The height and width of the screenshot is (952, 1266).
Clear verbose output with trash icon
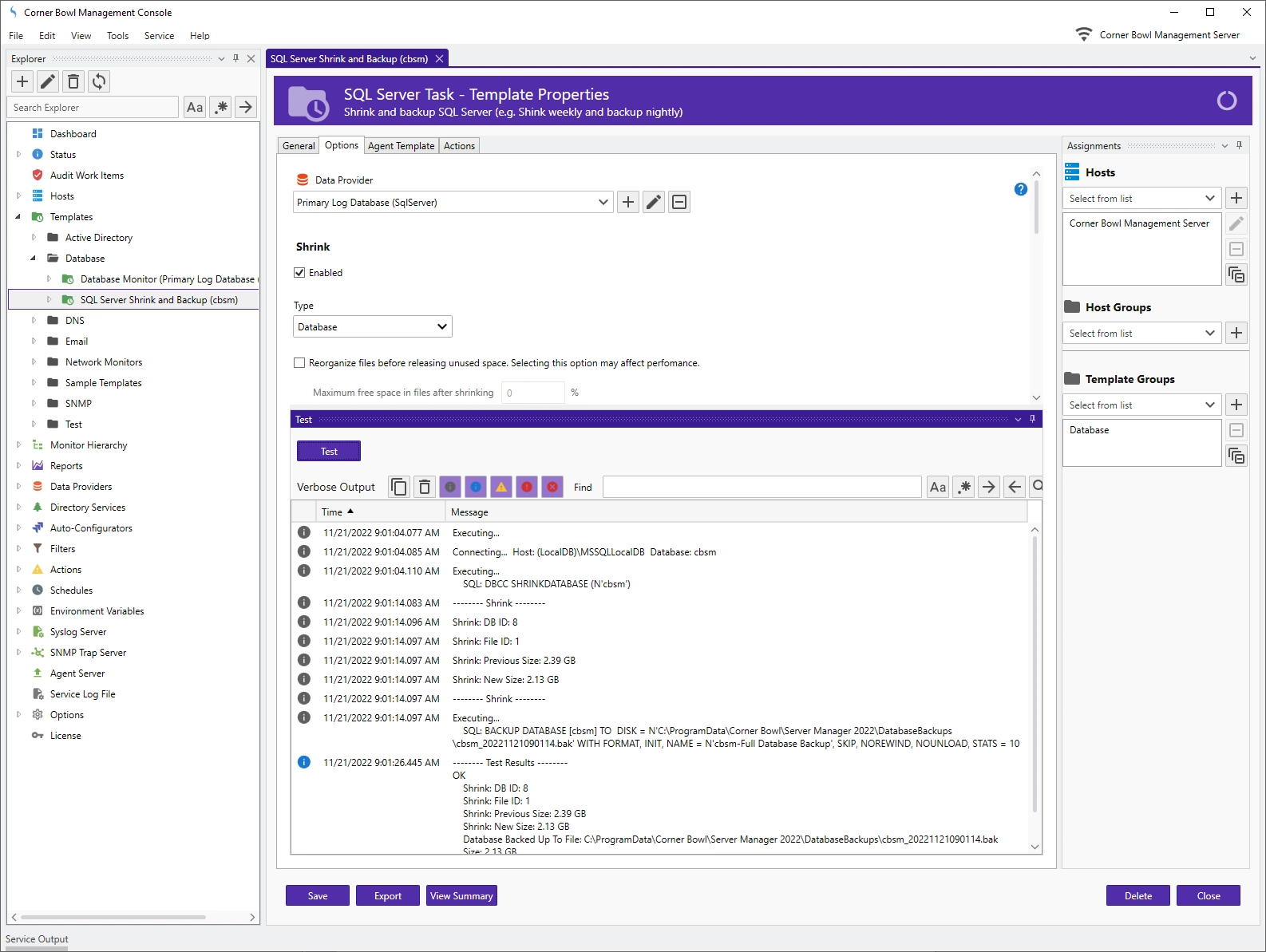click(x=425, y=487)
